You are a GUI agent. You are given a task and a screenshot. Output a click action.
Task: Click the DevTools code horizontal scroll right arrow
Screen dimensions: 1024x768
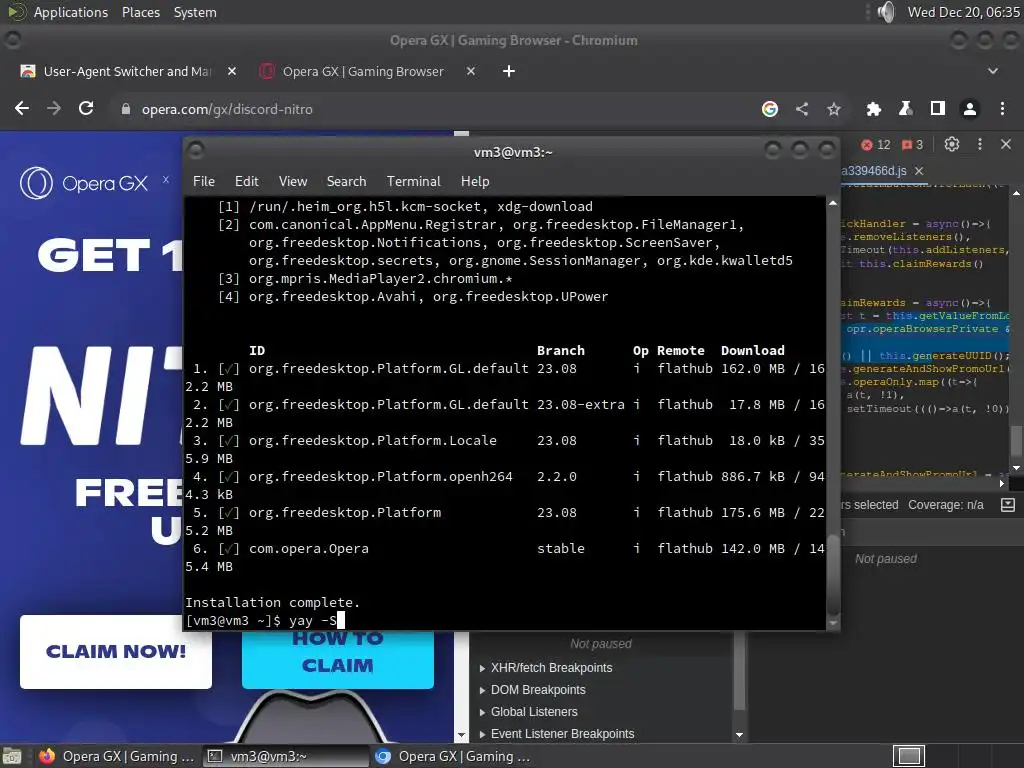(1002, 483)
